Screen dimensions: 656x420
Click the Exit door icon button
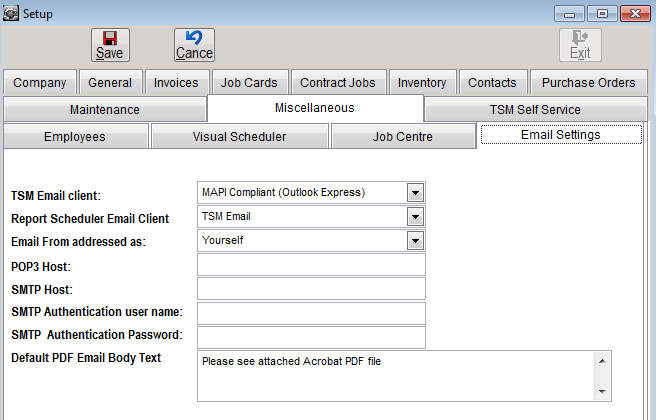pyautogui.click(x=580, y=45)
